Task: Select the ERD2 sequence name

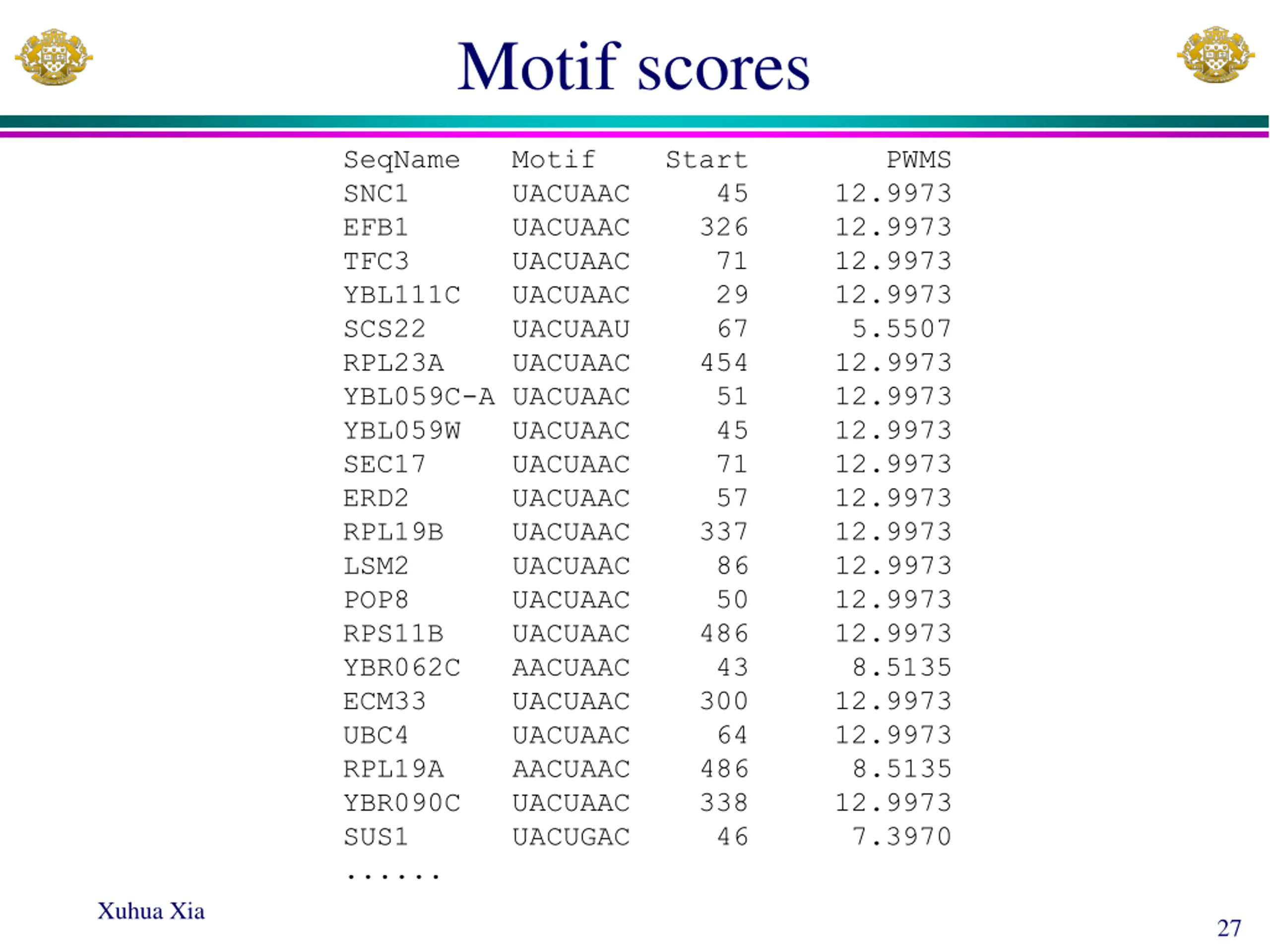Action: 376,498
